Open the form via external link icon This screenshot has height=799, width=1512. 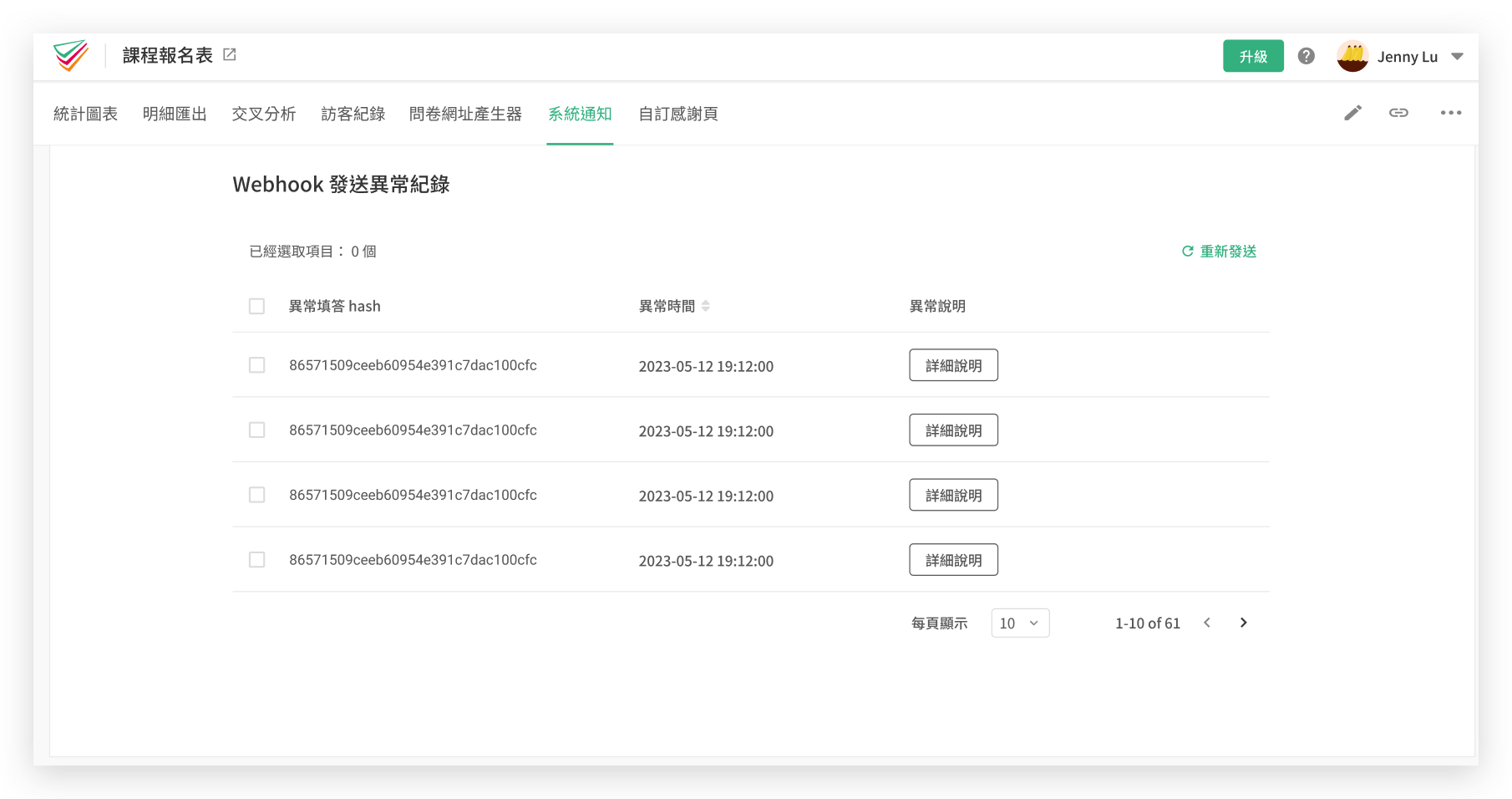(x=230, y=55)
